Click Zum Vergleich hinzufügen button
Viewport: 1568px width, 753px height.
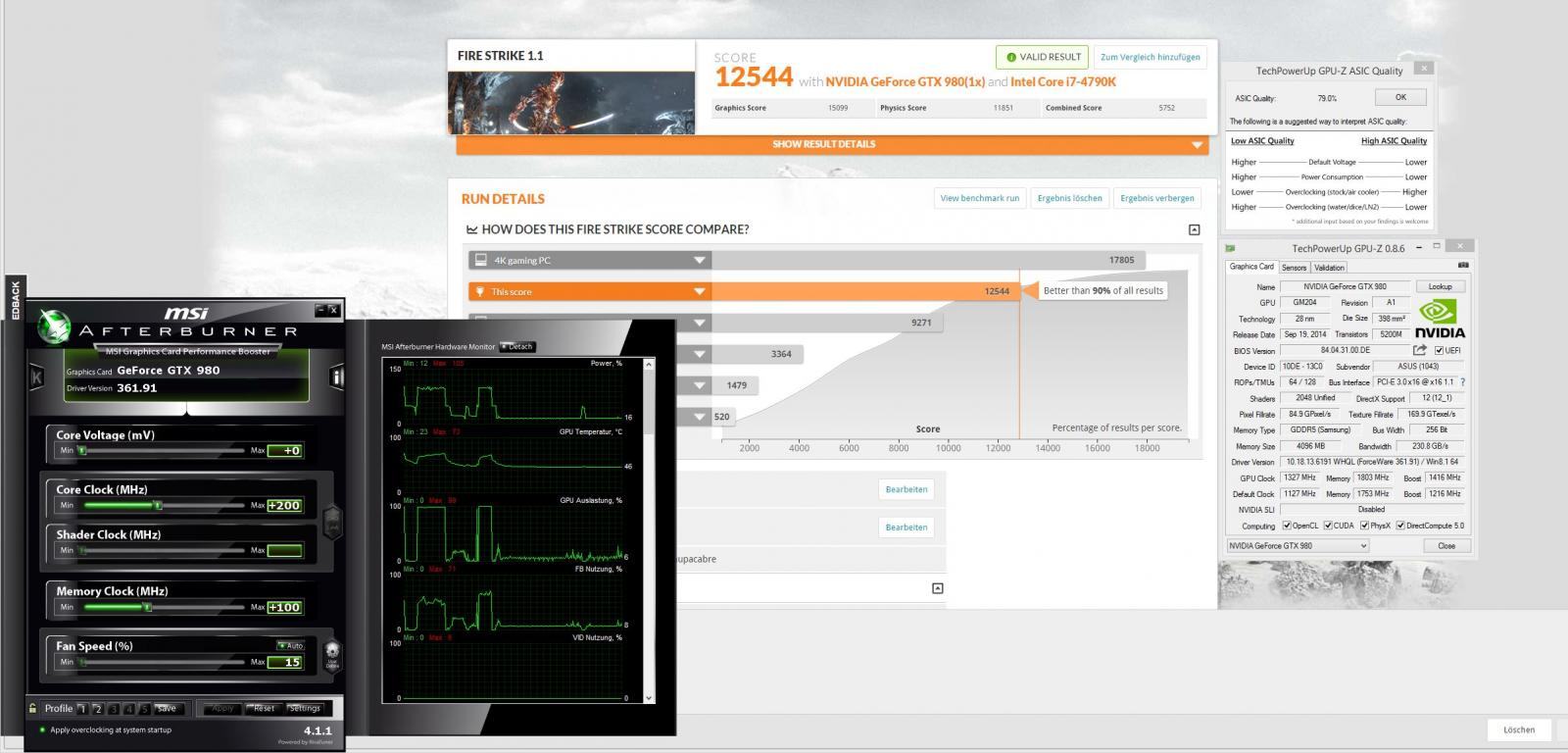1150,57
